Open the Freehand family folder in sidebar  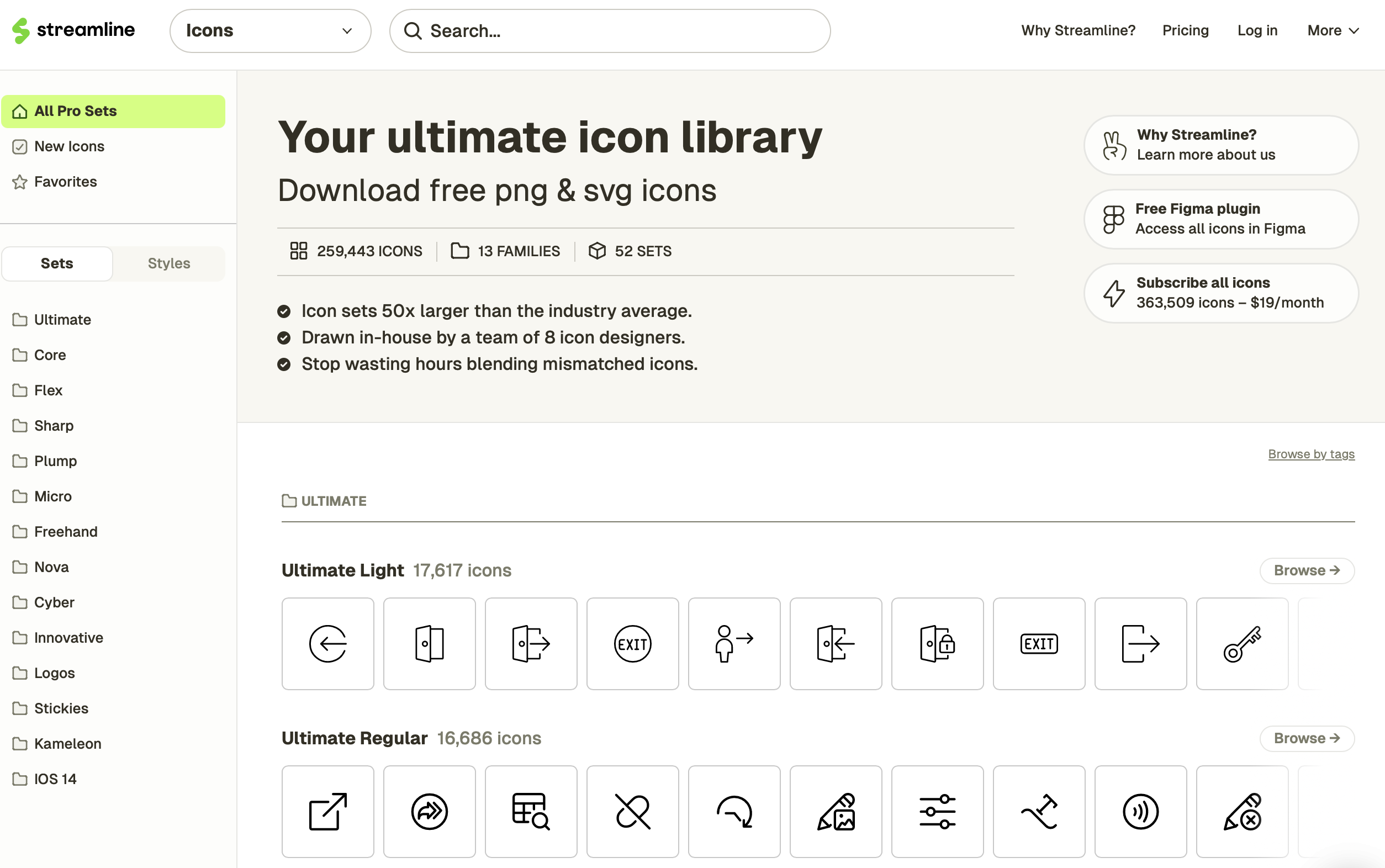tap(65, 532)
